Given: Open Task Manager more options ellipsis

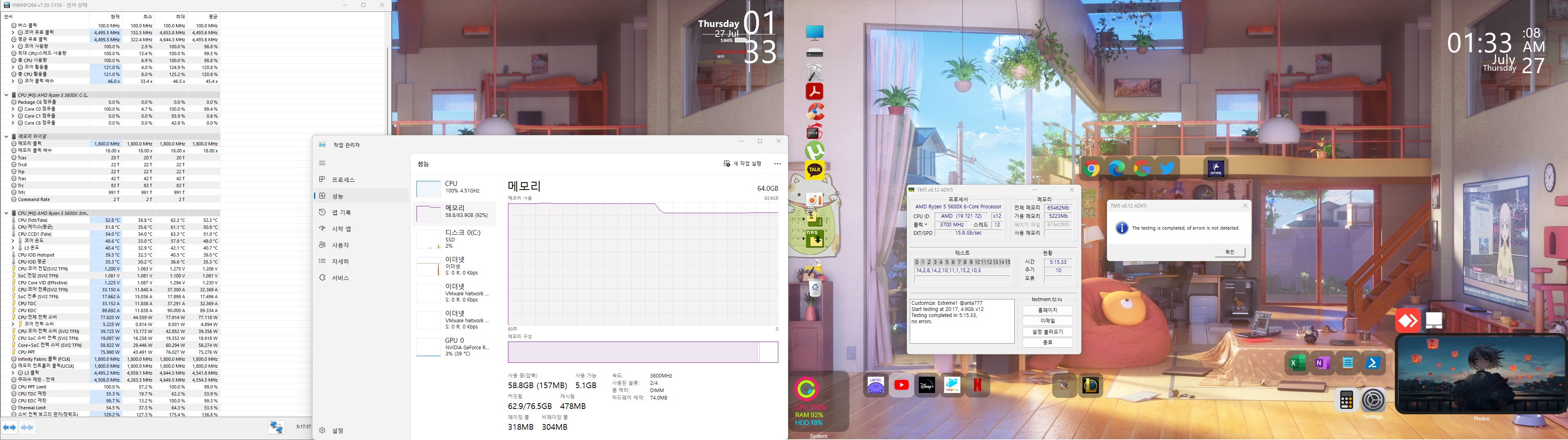Looking at the screenshot, I should click(777, 163).
